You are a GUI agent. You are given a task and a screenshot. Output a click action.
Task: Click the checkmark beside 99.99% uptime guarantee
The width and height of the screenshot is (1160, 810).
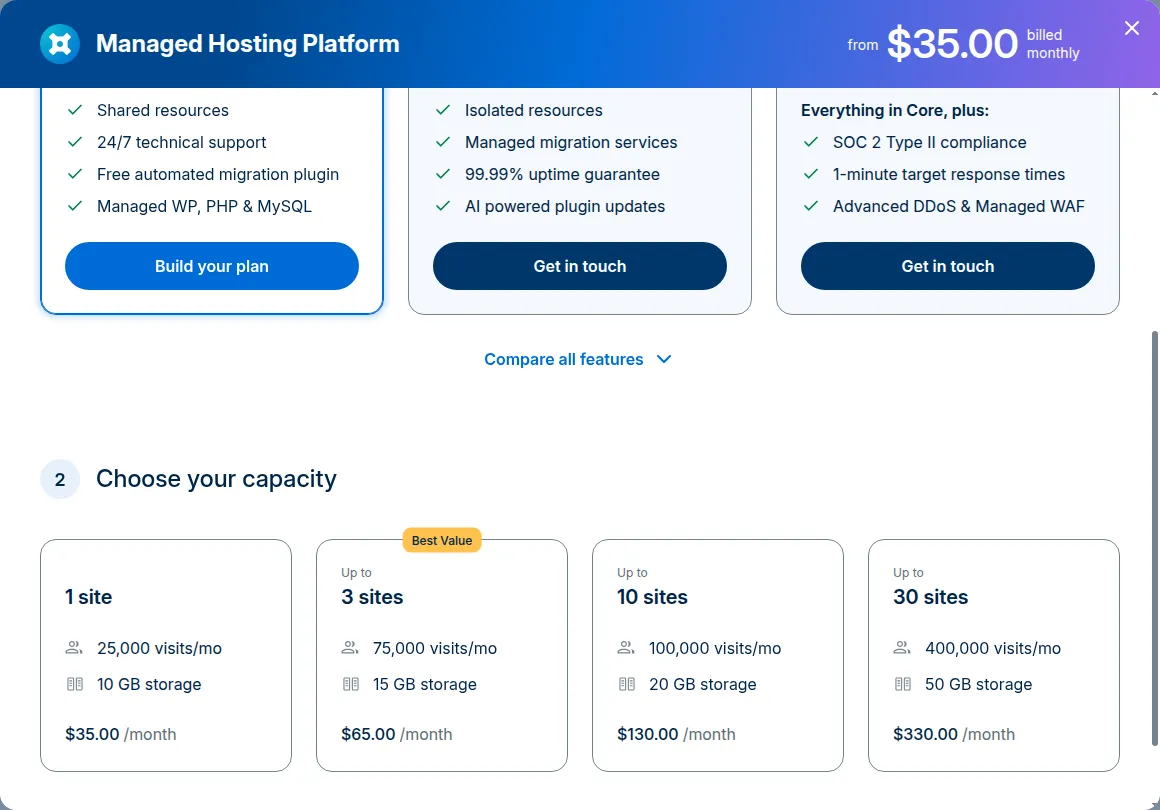[443, 174]
